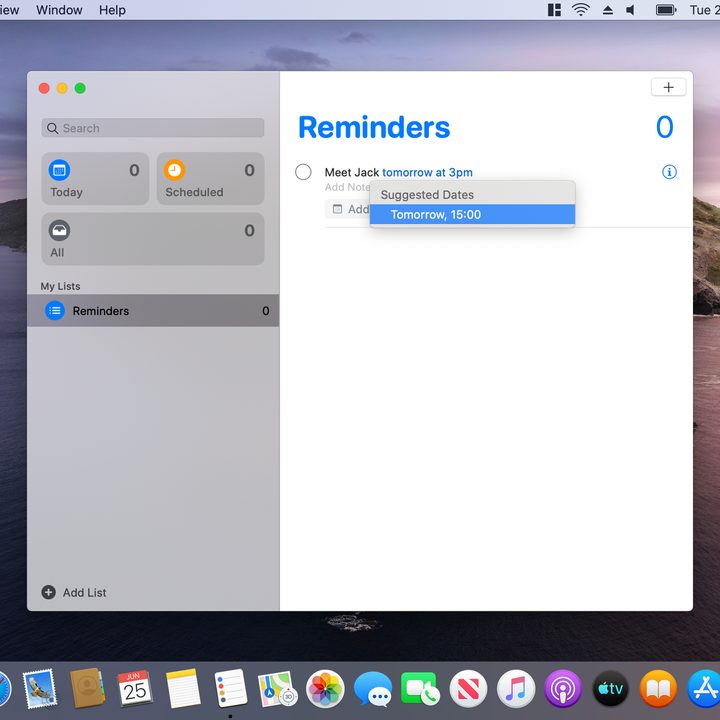Click the Search field in sidebar

pos(152,128)
